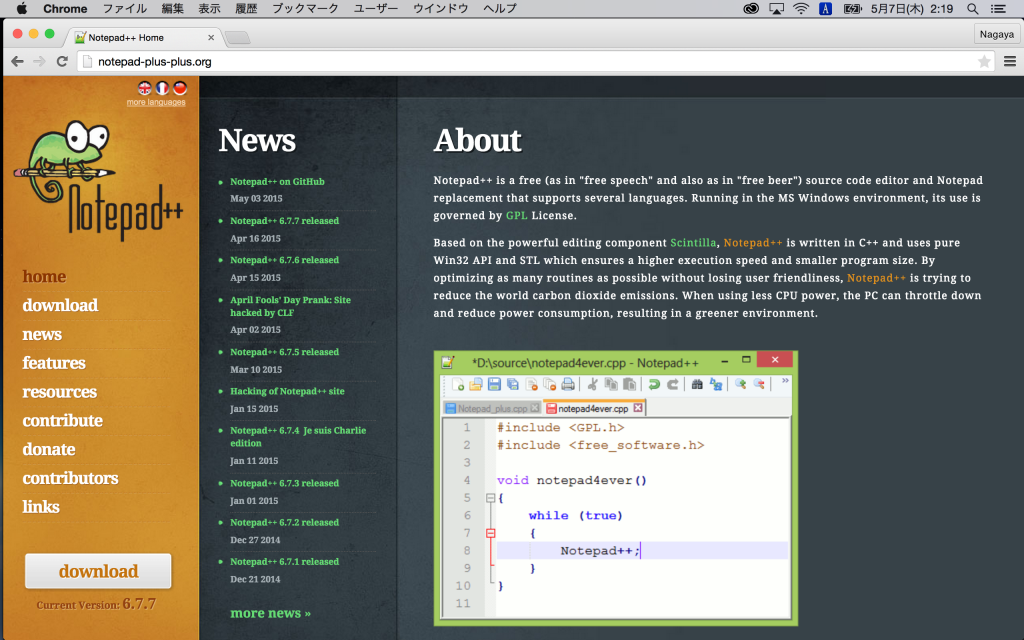Click the large white download button
The image size is (1024, 640).
(98, 571)
